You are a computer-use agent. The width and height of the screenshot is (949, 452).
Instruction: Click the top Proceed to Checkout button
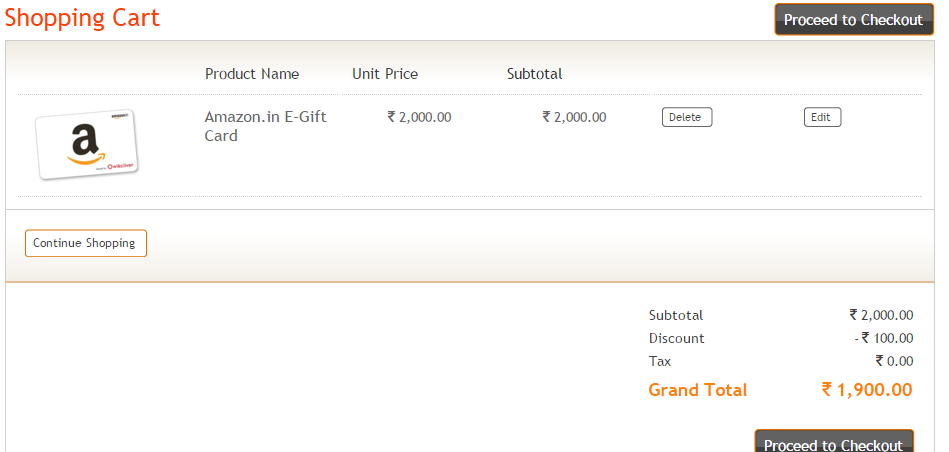pyautogui.click(x=854, y=19)
